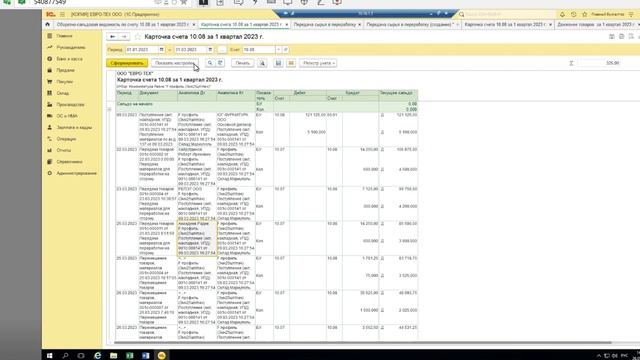Open the Покупки section
Image resolution: width=640 pixels, height=360 pixels.
tap(64, 82)
